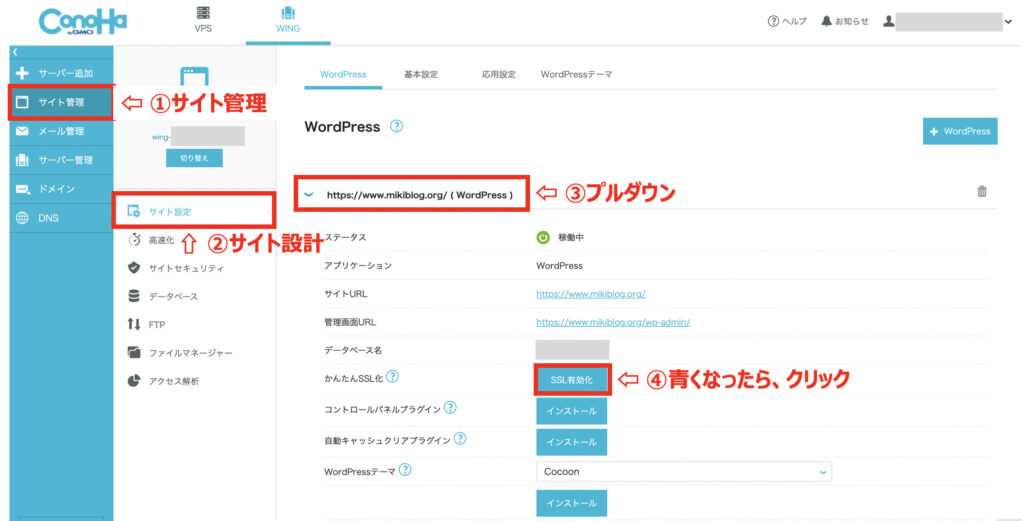Install 自動キャッシュクリアプラグイン
This screenshot has height=521, width=1024.
point(571,442)
